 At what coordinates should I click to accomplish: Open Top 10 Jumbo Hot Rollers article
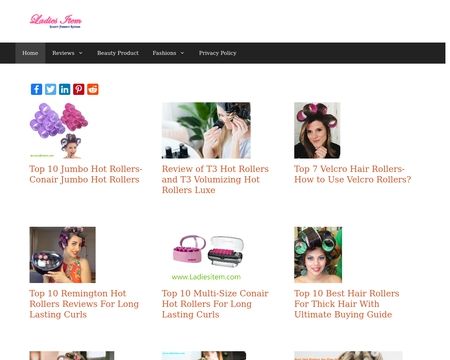(86, 174)
